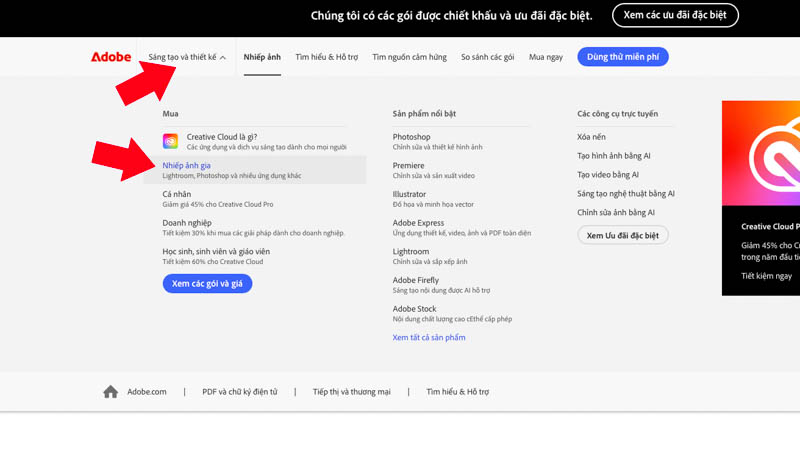Click the home icon beside Adobe.com
The height and width of the screenshot is (450, 800).
tap(111, 392)
